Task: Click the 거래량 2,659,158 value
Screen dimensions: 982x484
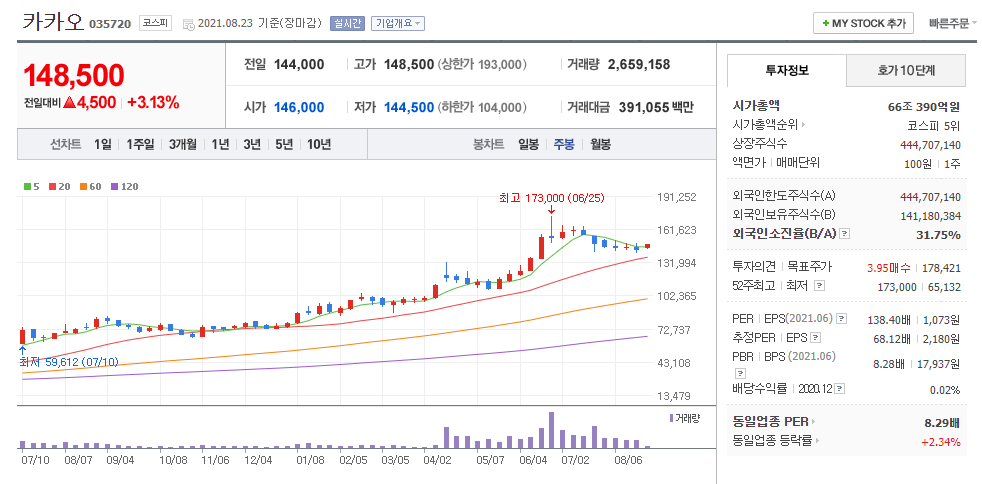Action: pos(639,64)
